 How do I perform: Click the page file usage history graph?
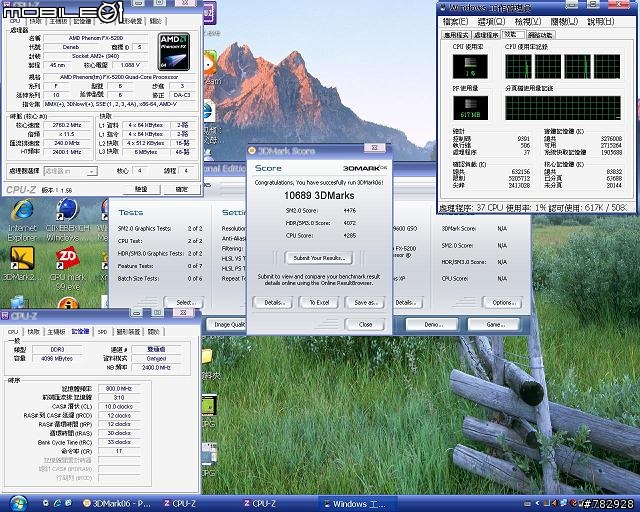pos(562,108)
